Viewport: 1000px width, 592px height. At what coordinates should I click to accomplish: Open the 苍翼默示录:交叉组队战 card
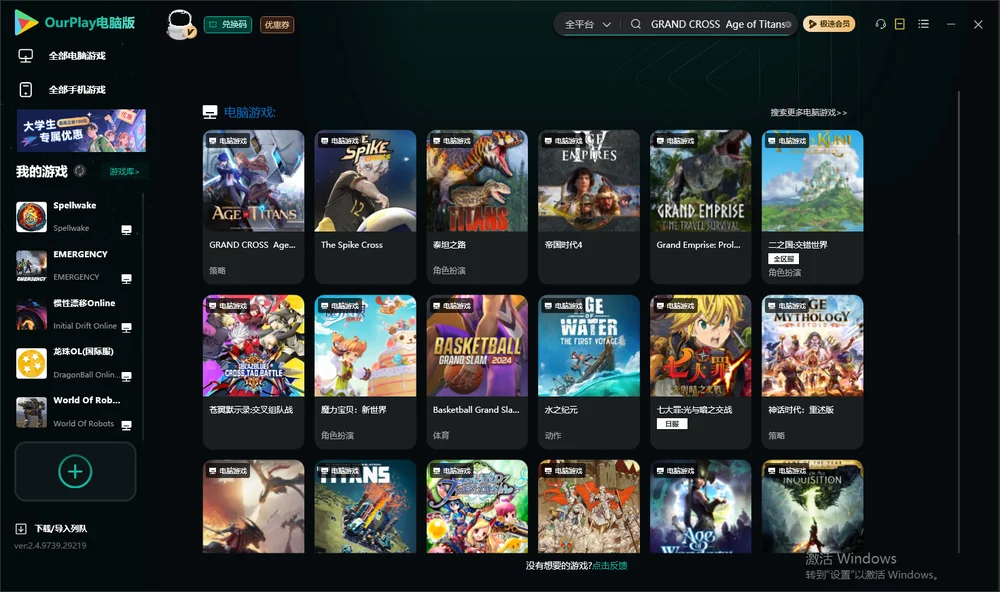[253, 372]
